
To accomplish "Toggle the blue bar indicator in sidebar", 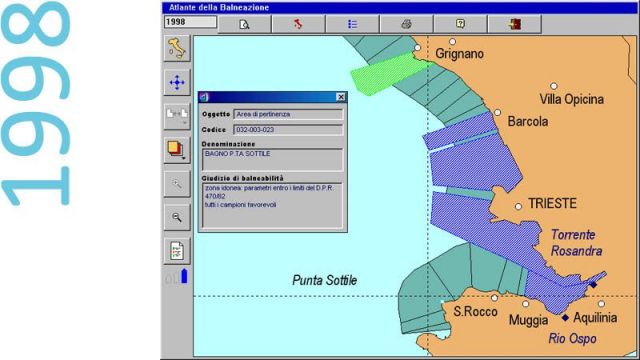I will pyautogui.click(x=184, y=276).
